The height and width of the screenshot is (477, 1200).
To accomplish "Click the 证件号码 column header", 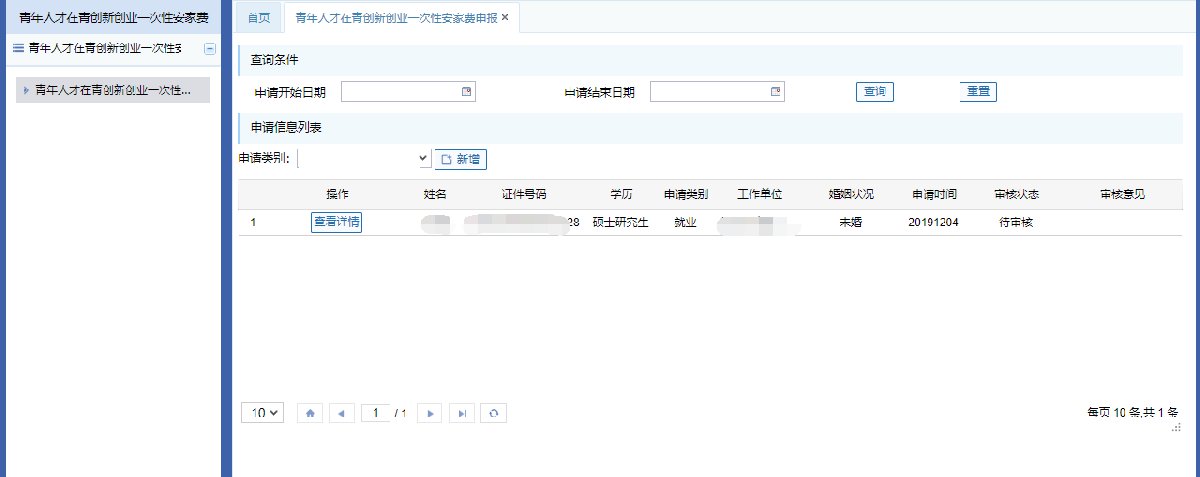I will pyautogui.click(x=525, y=194).
